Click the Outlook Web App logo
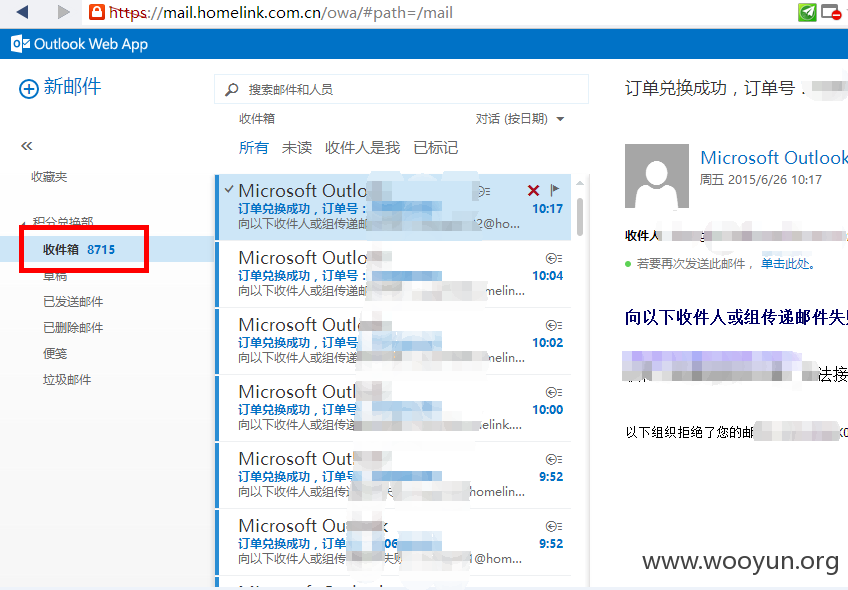848x590 pixels. (80, 44)
